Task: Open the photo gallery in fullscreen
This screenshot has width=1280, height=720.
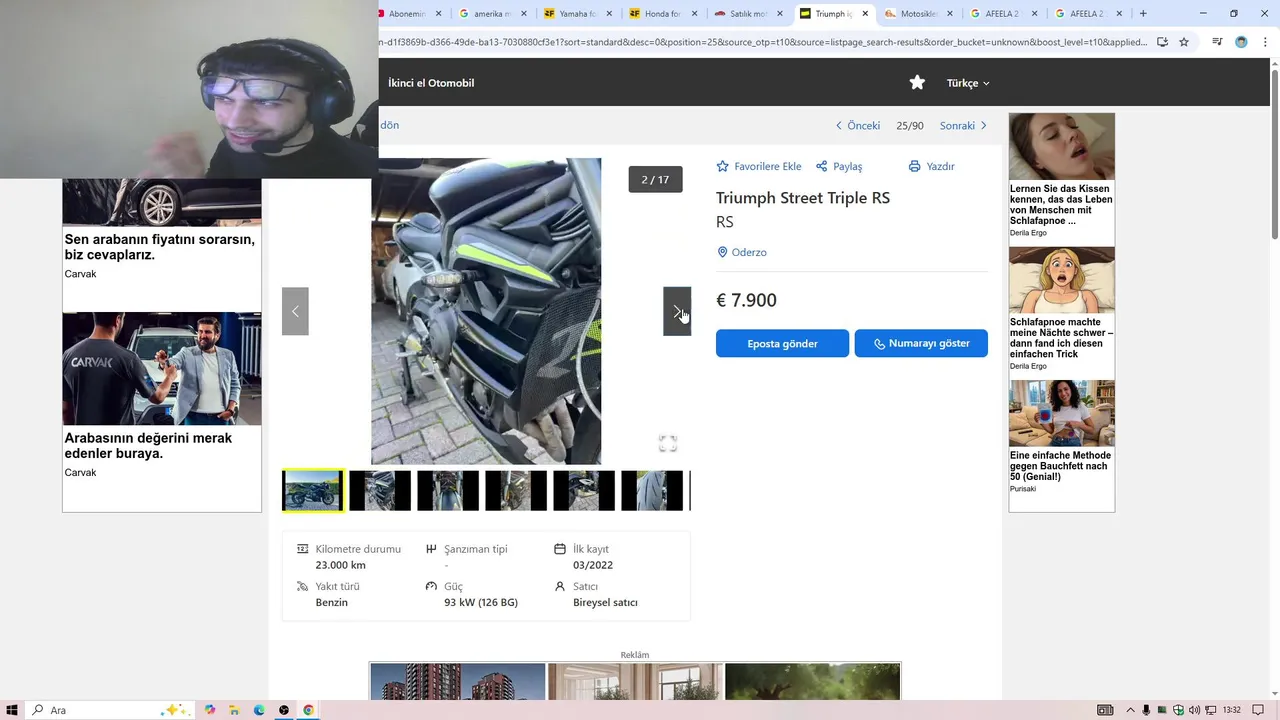Action: click(668, 443)
